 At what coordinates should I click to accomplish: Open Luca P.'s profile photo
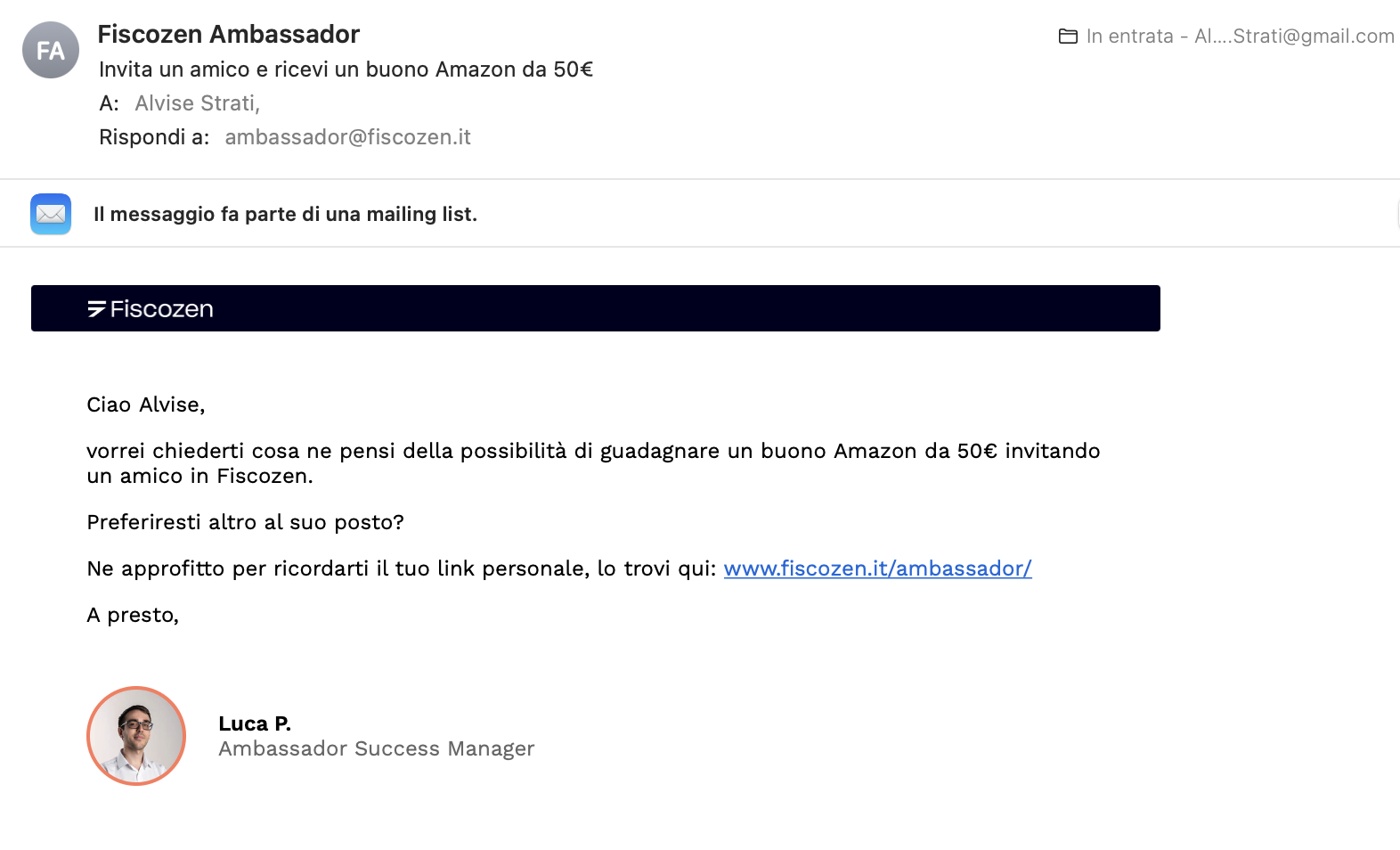coord(136,736)
